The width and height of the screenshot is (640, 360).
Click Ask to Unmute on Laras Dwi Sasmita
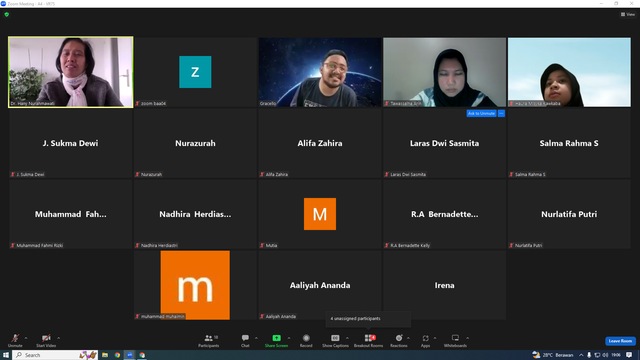point(481,113)
